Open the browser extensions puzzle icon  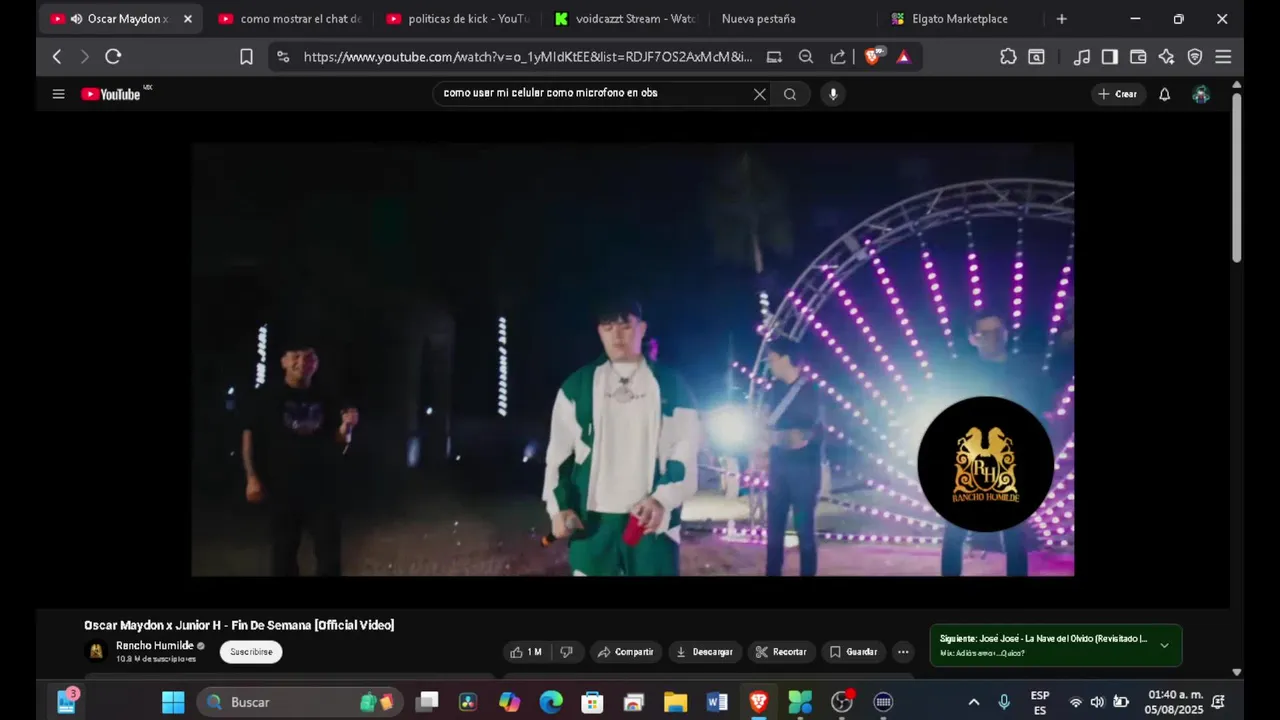[x=1008, y=57]
